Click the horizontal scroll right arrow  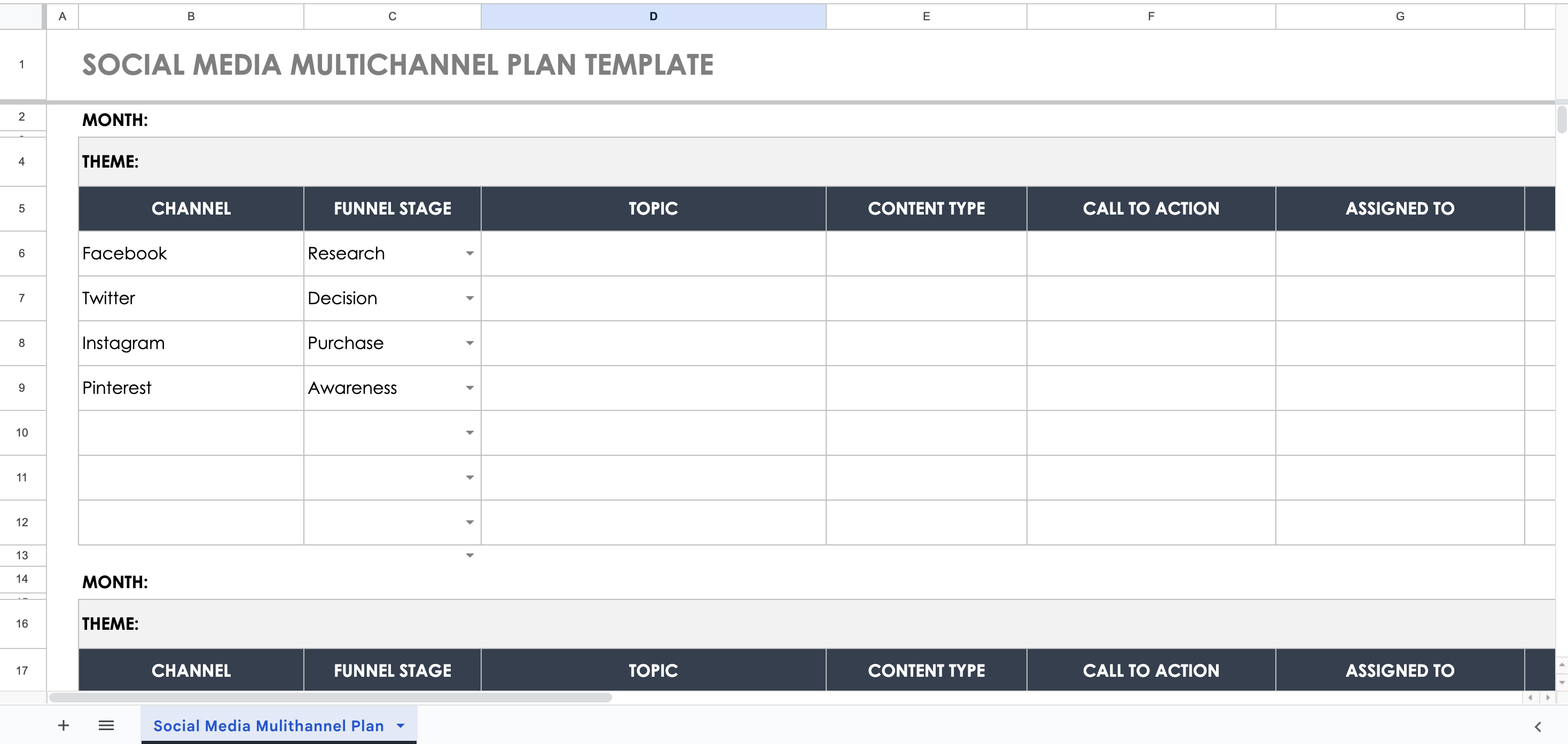1548,698
